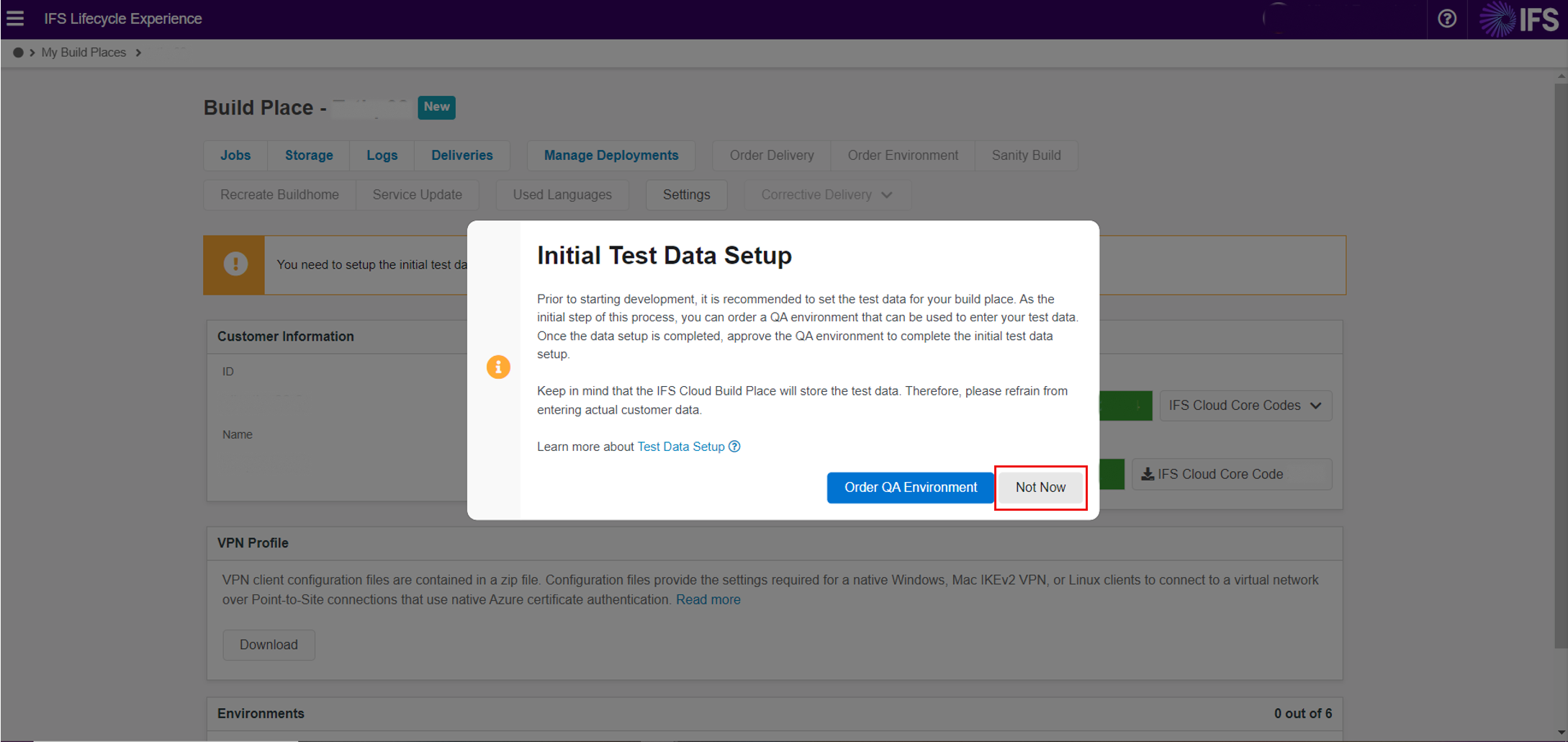Click the home dot breadcrumb icon
Screen dimensions: 1568x742
click(x=18, y=53)
